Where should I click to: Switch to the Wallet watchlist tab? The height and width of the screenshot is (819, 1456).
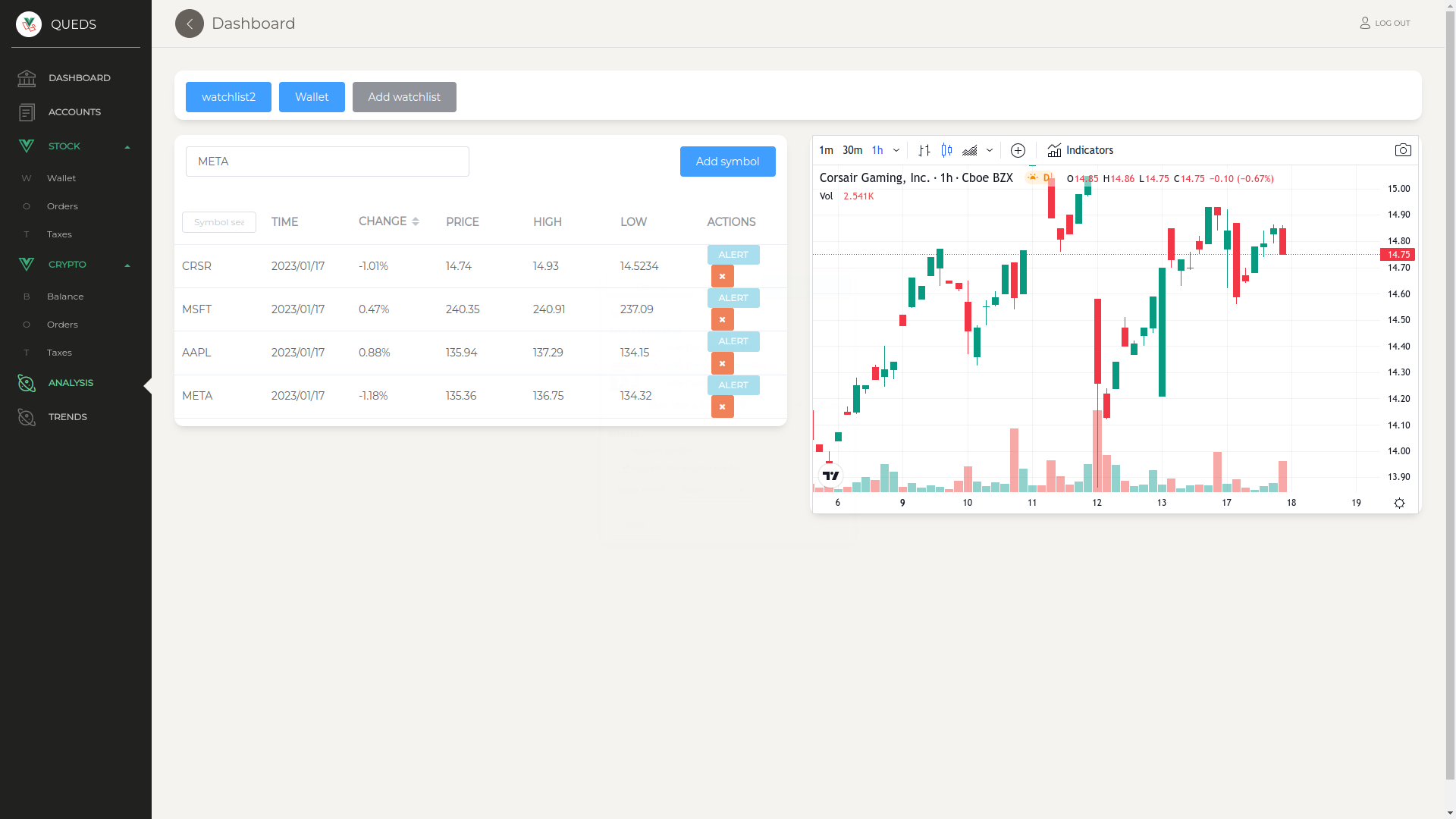click(312, 97)
